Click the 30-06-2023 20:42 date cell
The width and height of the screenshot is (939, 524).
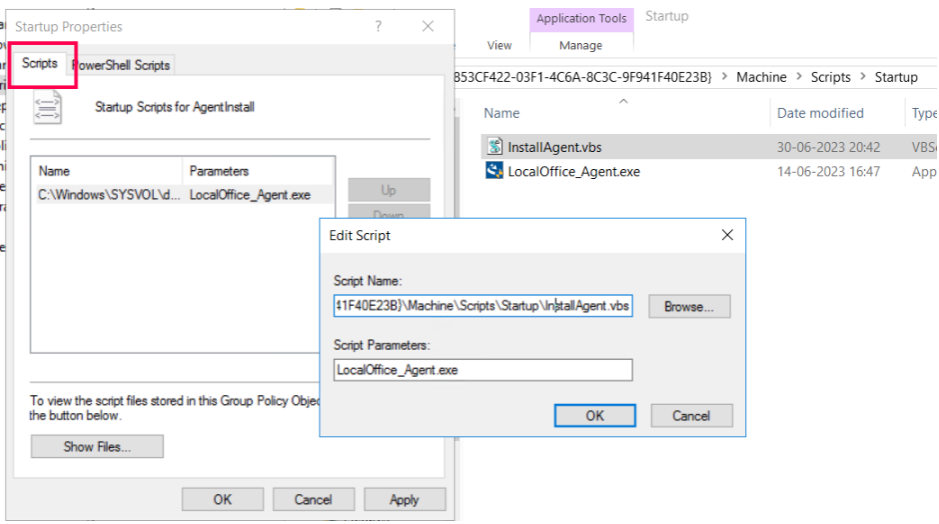click(x=828, y=147)
